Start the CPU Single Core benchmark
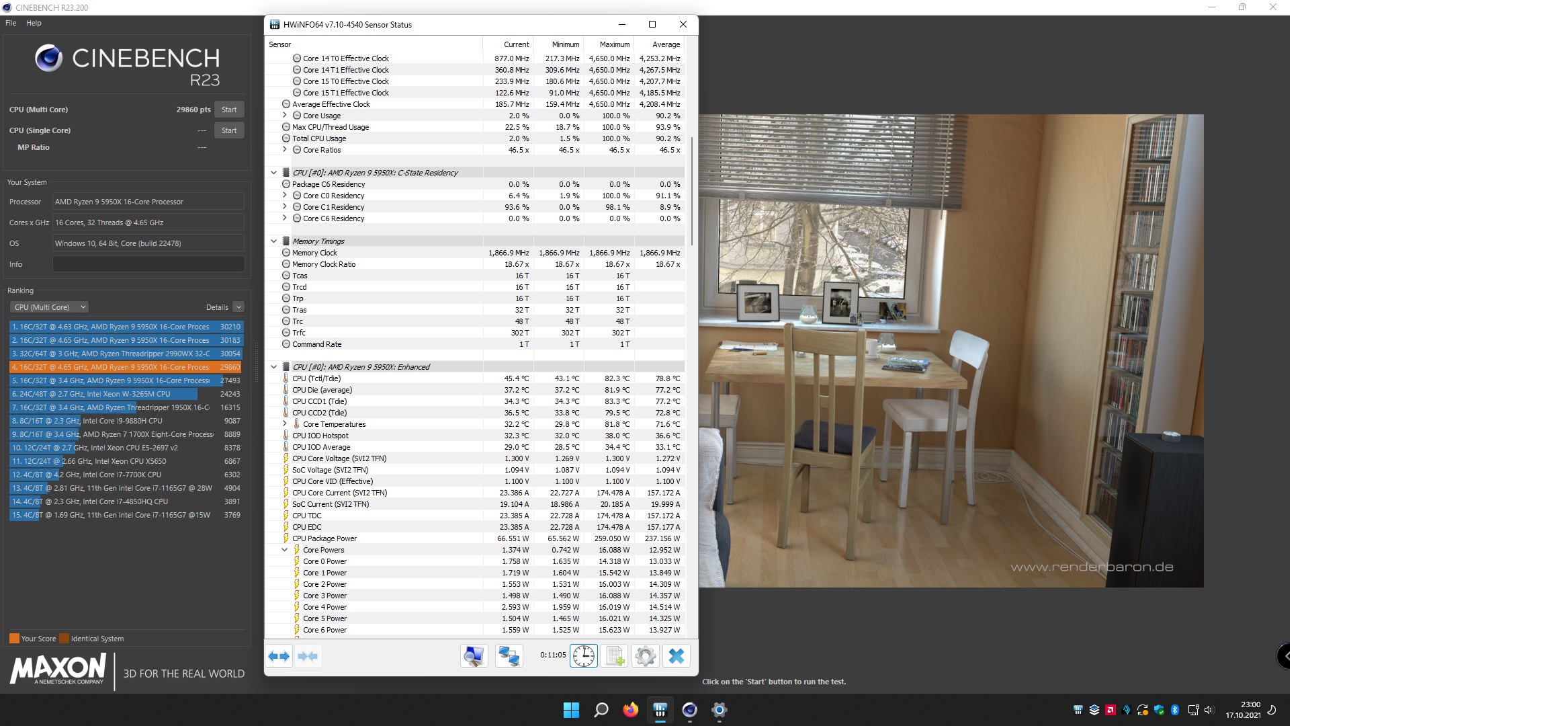 point(229,130)
